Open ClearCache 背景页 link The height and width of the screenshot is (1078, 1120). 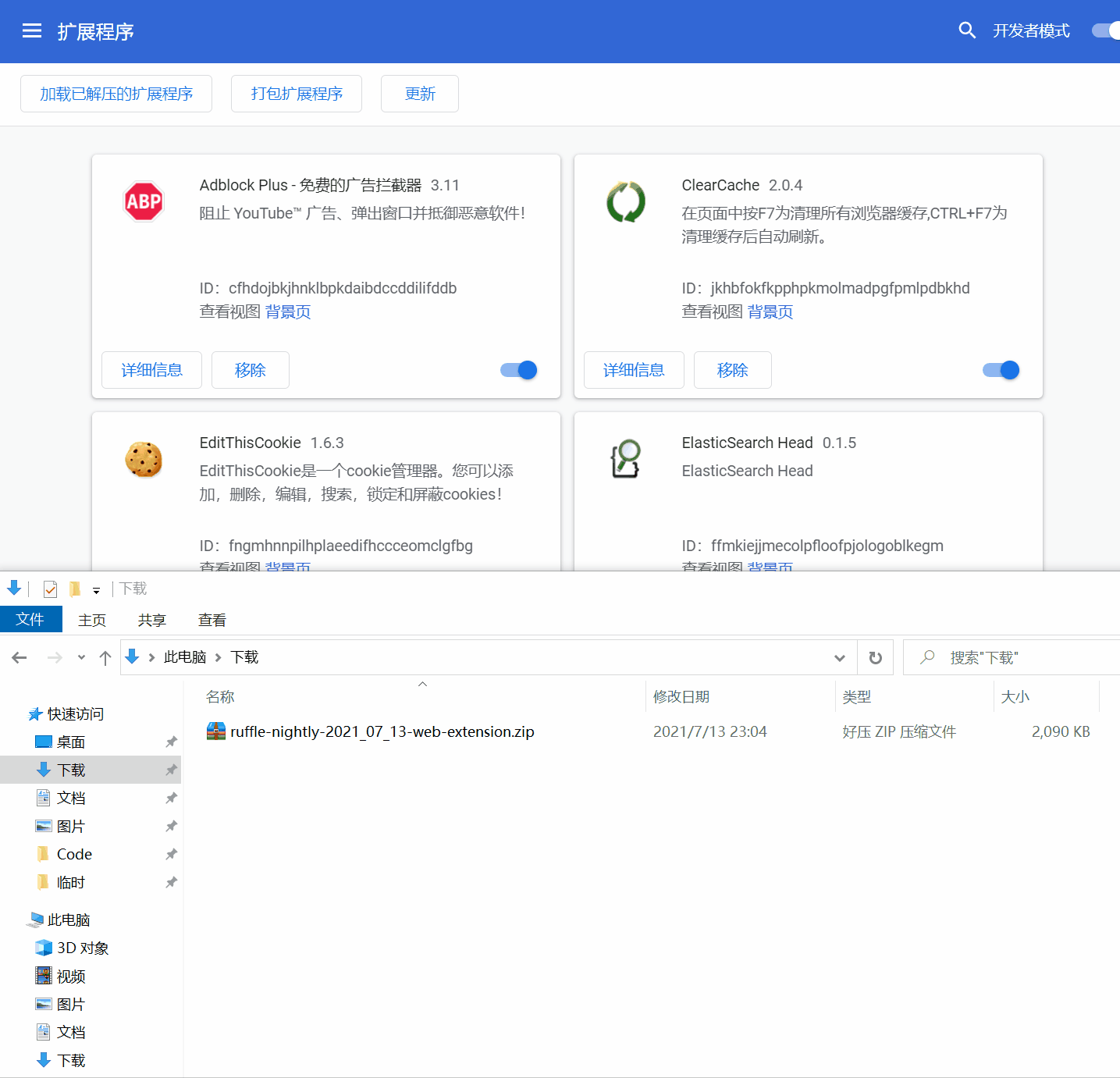pos(770,311)
